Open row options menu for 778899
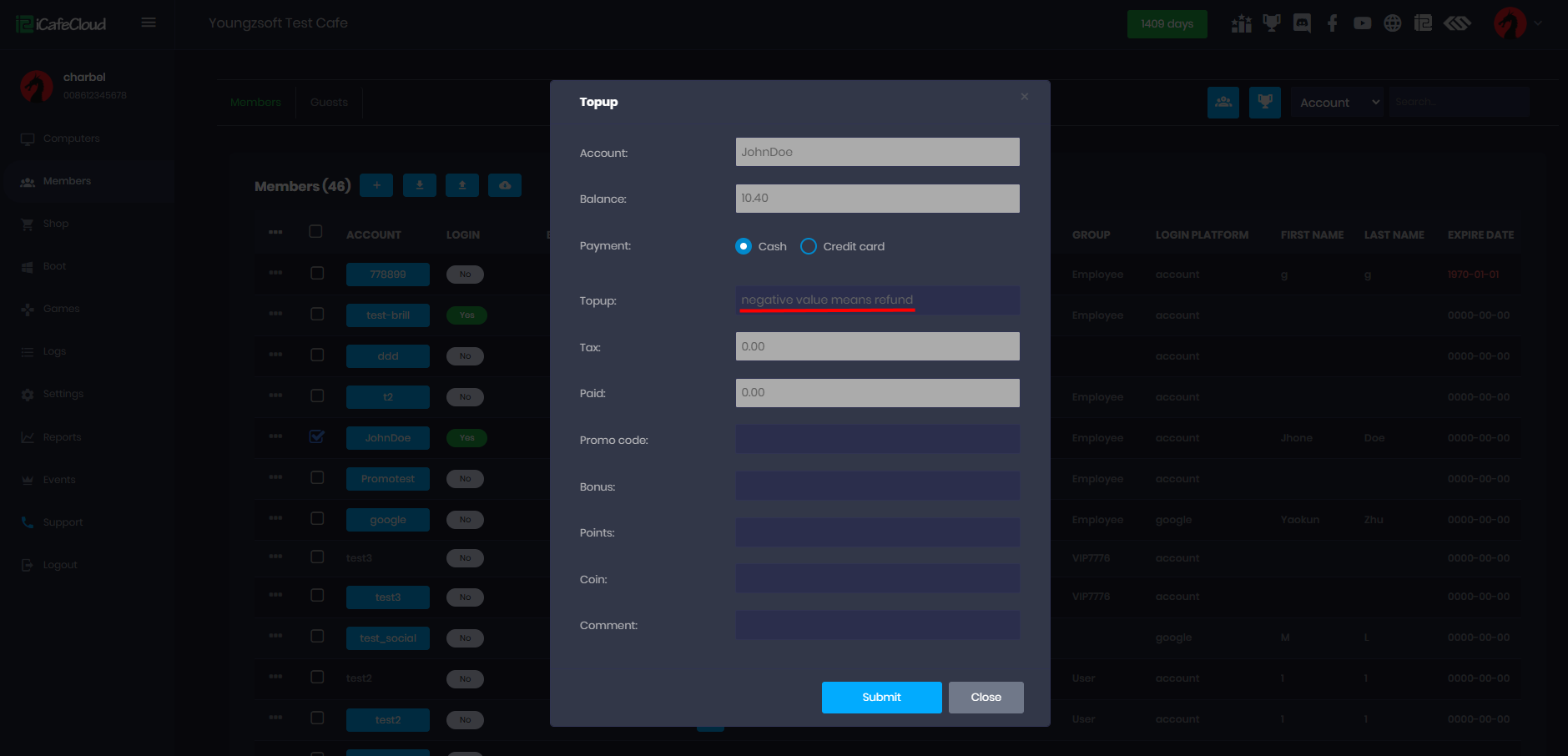Image resolution: width=1568 pixels, height=756 pixels. pyautogui.click(x=275, y=273)
